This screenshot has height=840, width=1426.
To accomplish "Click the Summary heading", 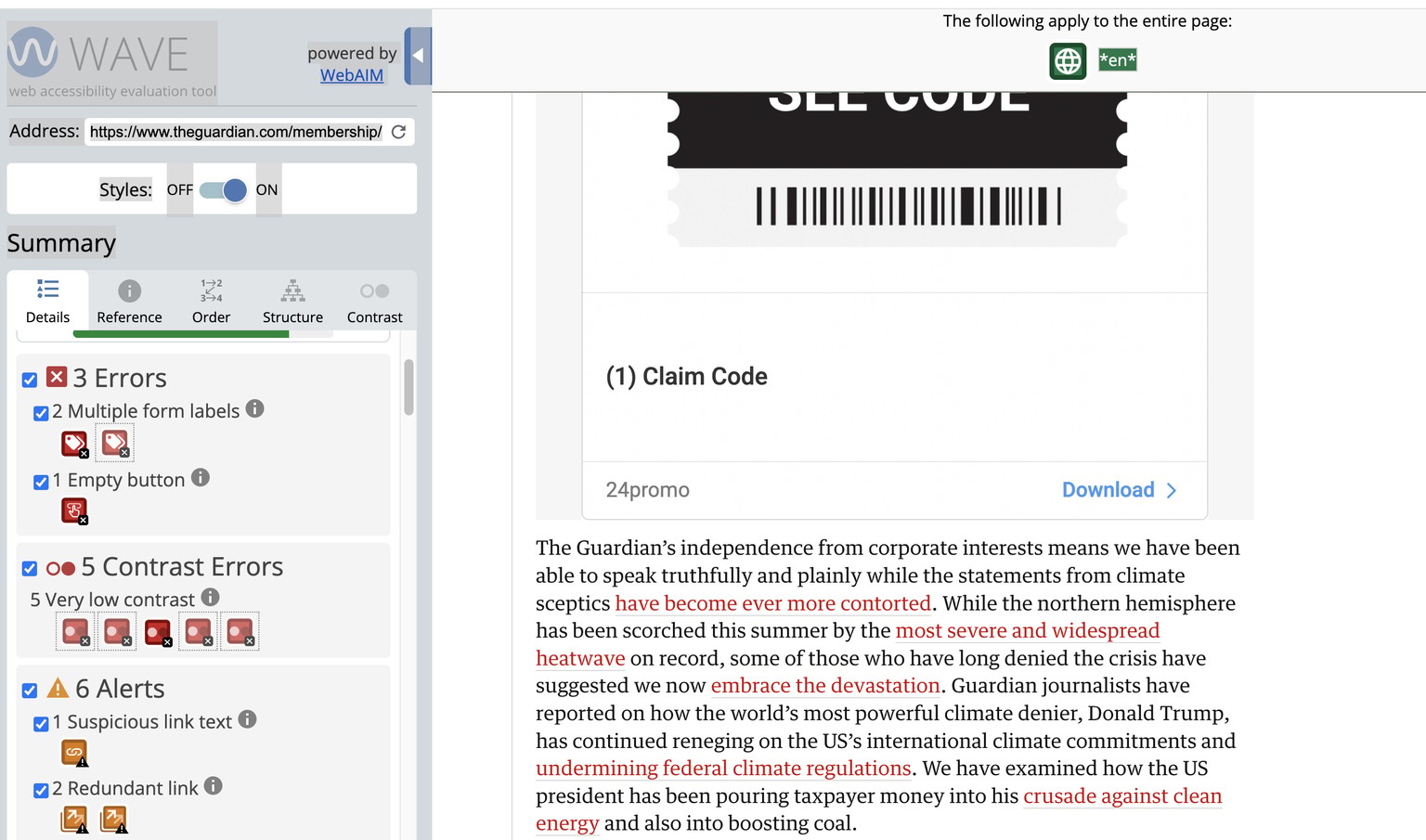I will coord(61,243).
